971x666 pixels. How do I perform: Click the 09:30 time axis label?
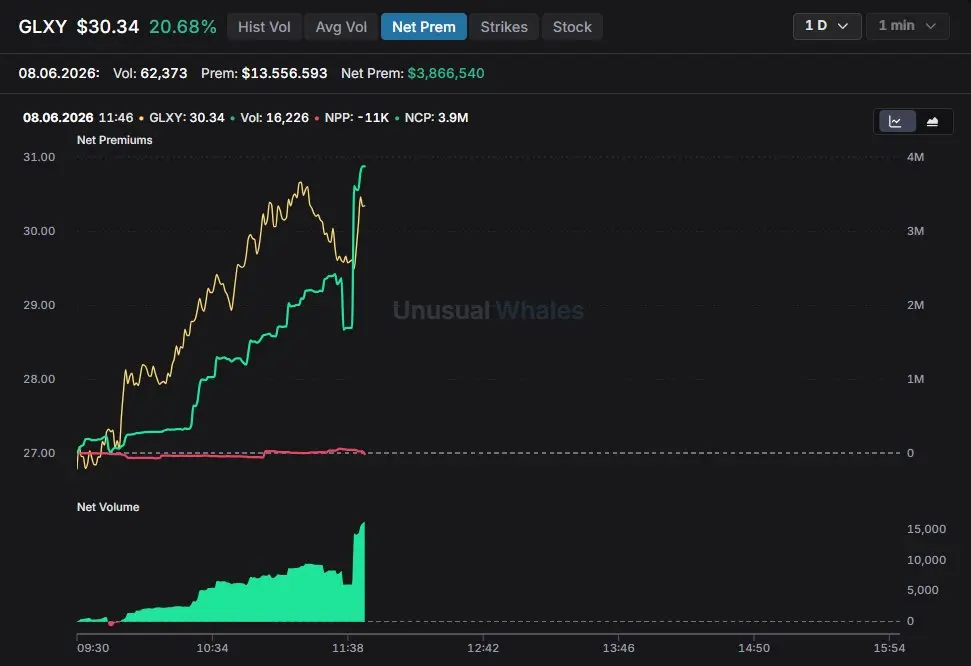click(x=93, y=648)
